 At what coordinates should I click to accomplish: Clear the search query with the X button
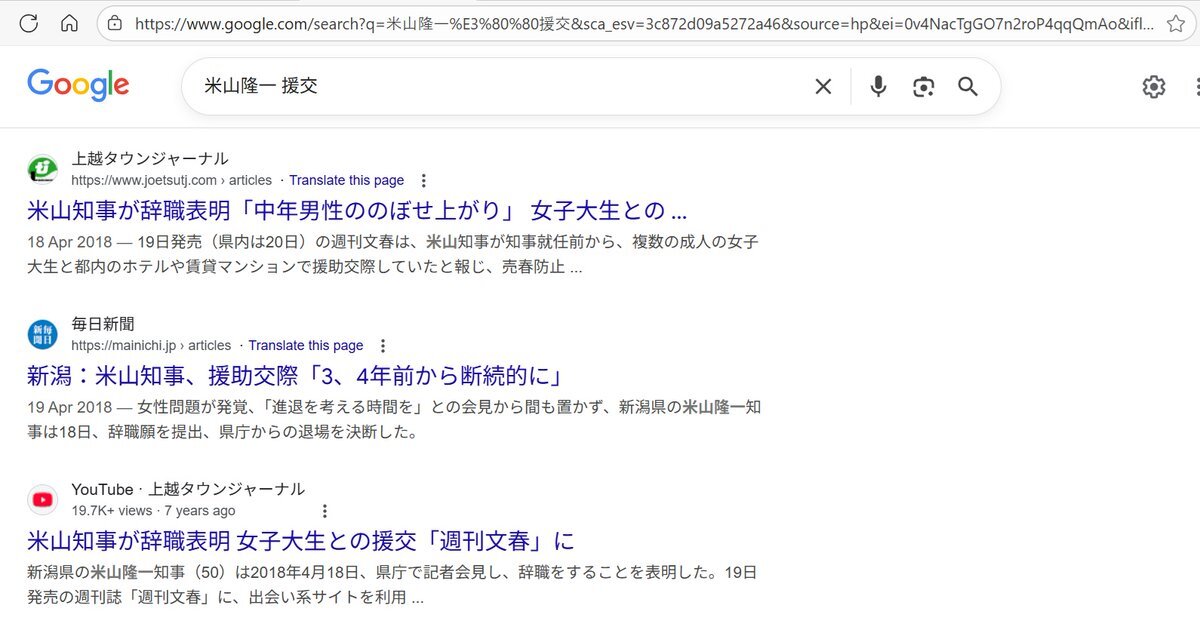pos(822,87)
